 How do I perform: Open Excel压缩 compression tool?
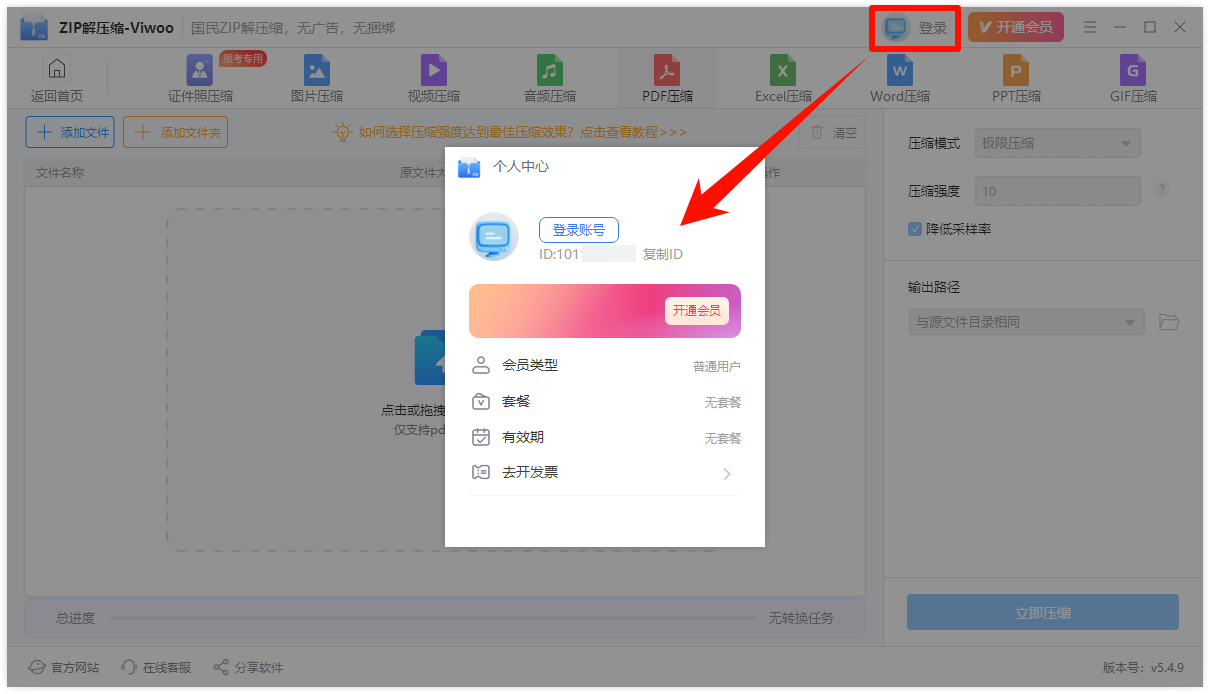[x=783, y=79]
